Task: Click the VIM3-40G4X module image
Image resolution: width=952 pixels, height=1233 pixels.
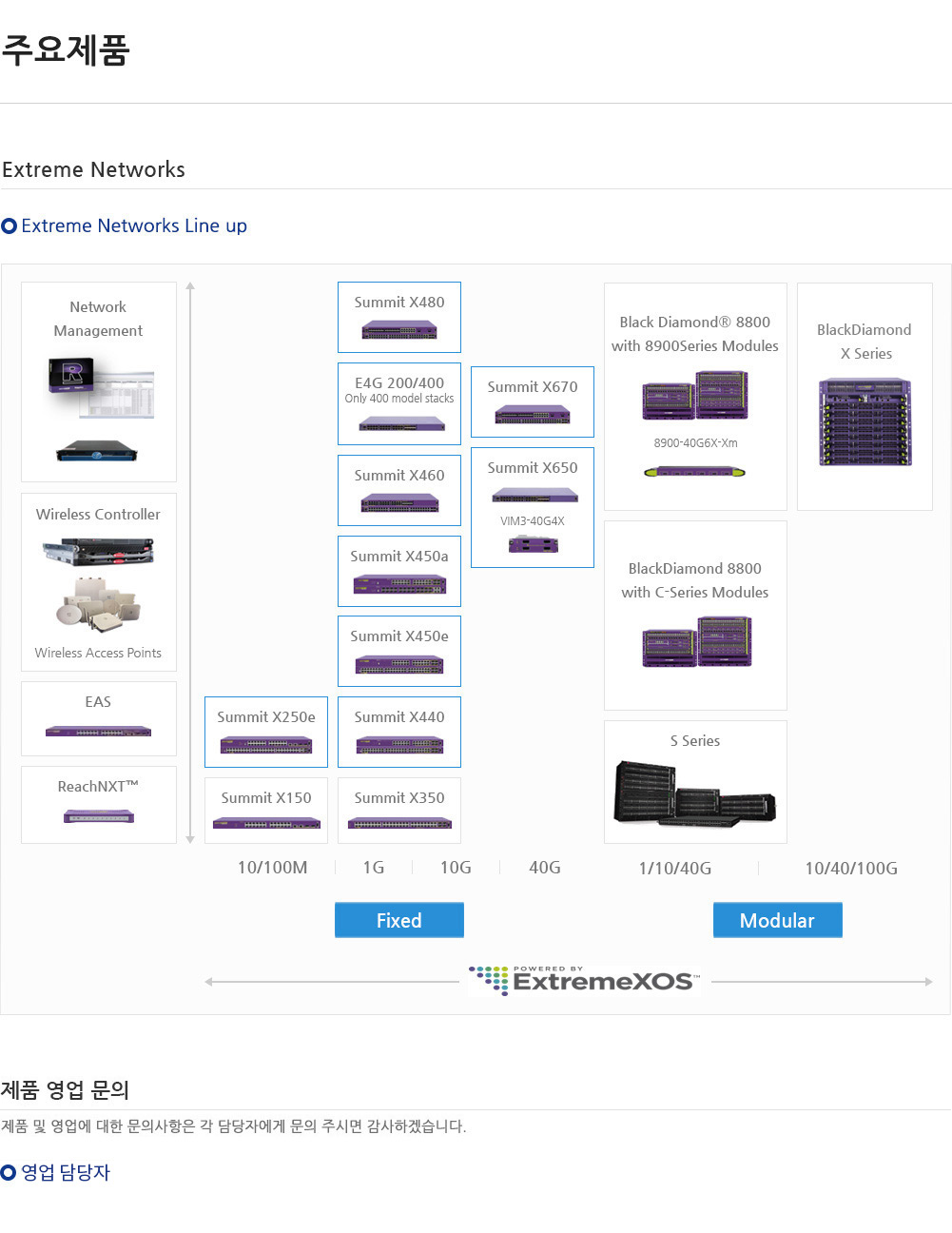Action: (x=534, y=544)
